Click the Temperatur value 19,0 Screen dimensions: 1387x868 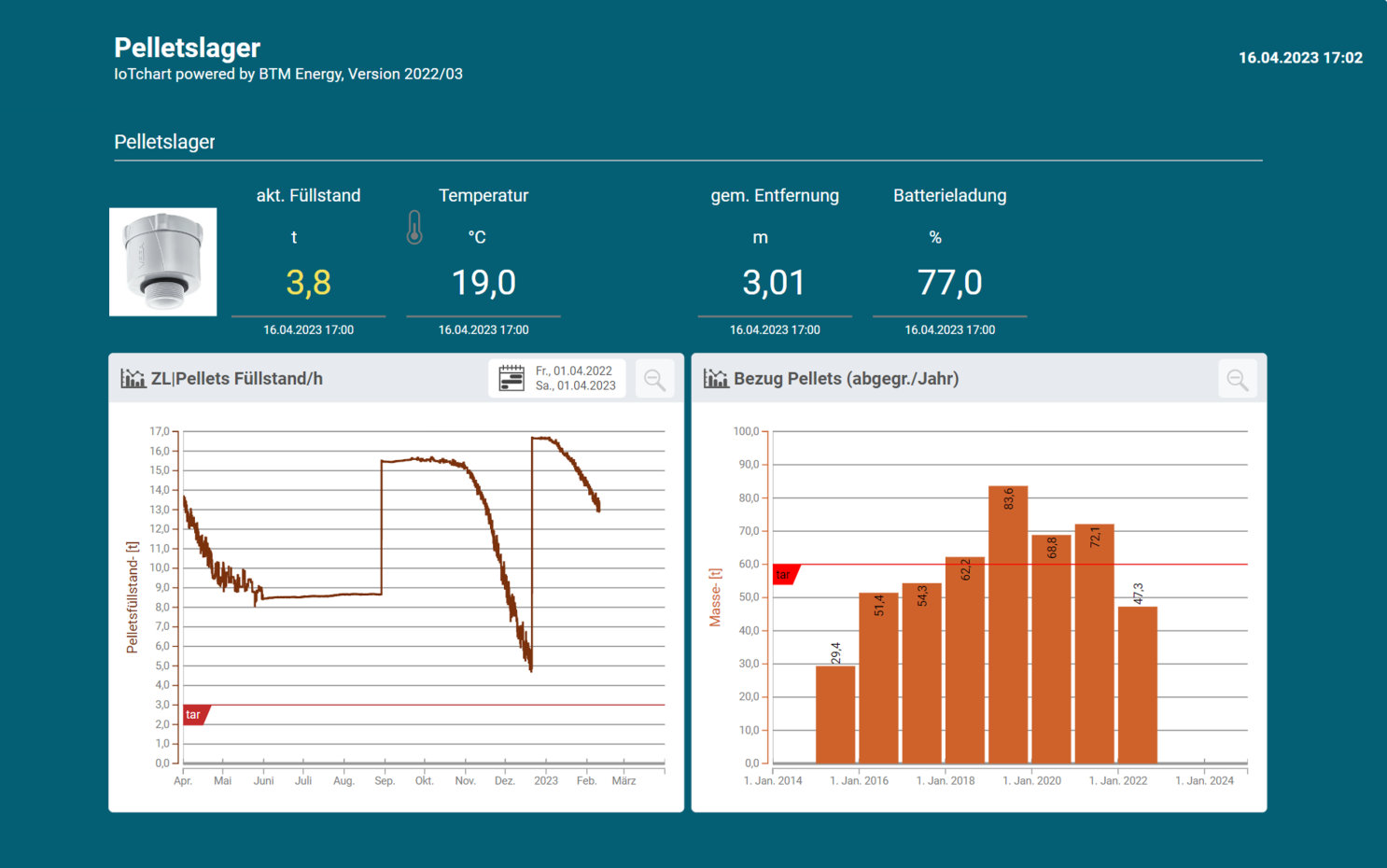point(483,282)
